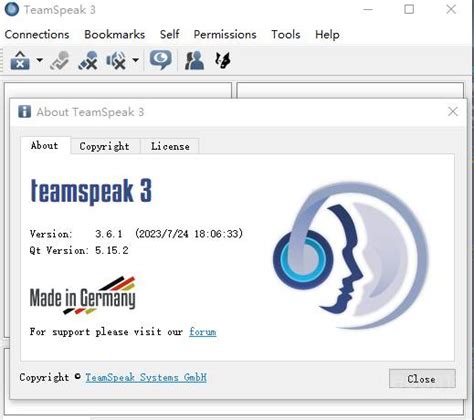Open the TeamSpeak Systems GmbH link
Viewport: 474px width, 420px height.
(146, 377)
